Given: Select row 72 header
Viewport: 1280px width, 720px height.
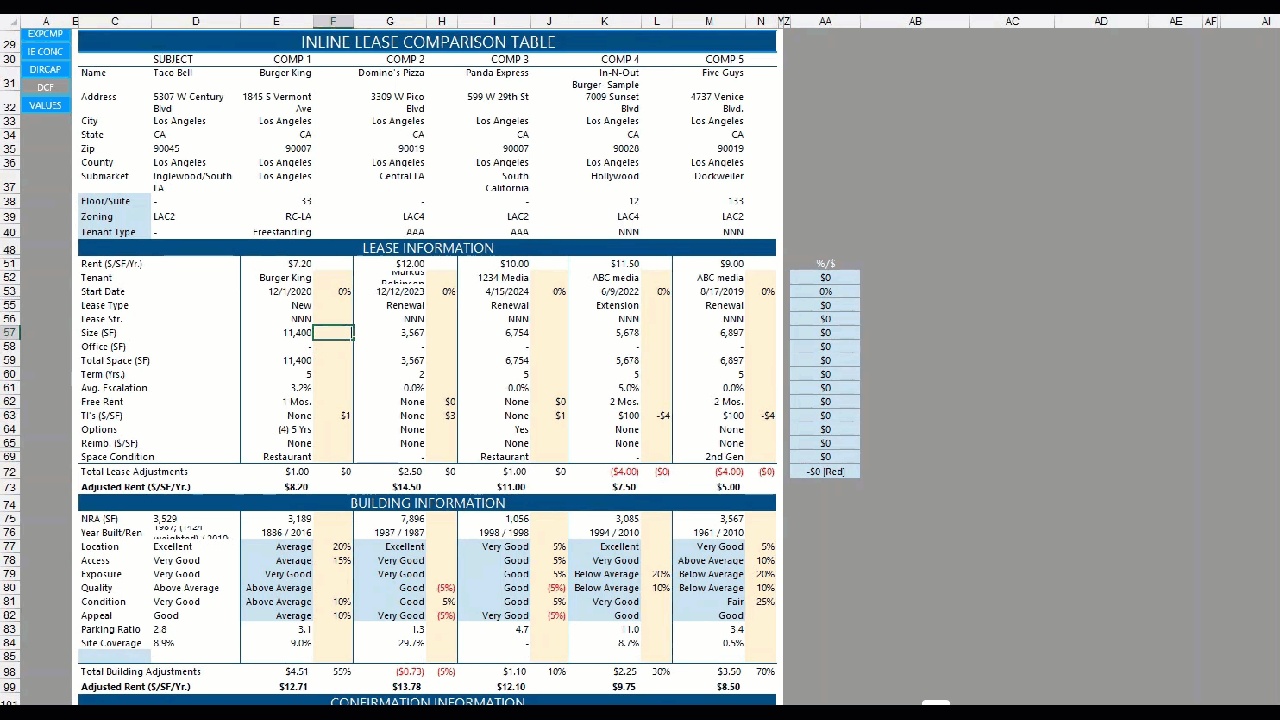Looking at the screenshot, I should (x=9, y=472).
